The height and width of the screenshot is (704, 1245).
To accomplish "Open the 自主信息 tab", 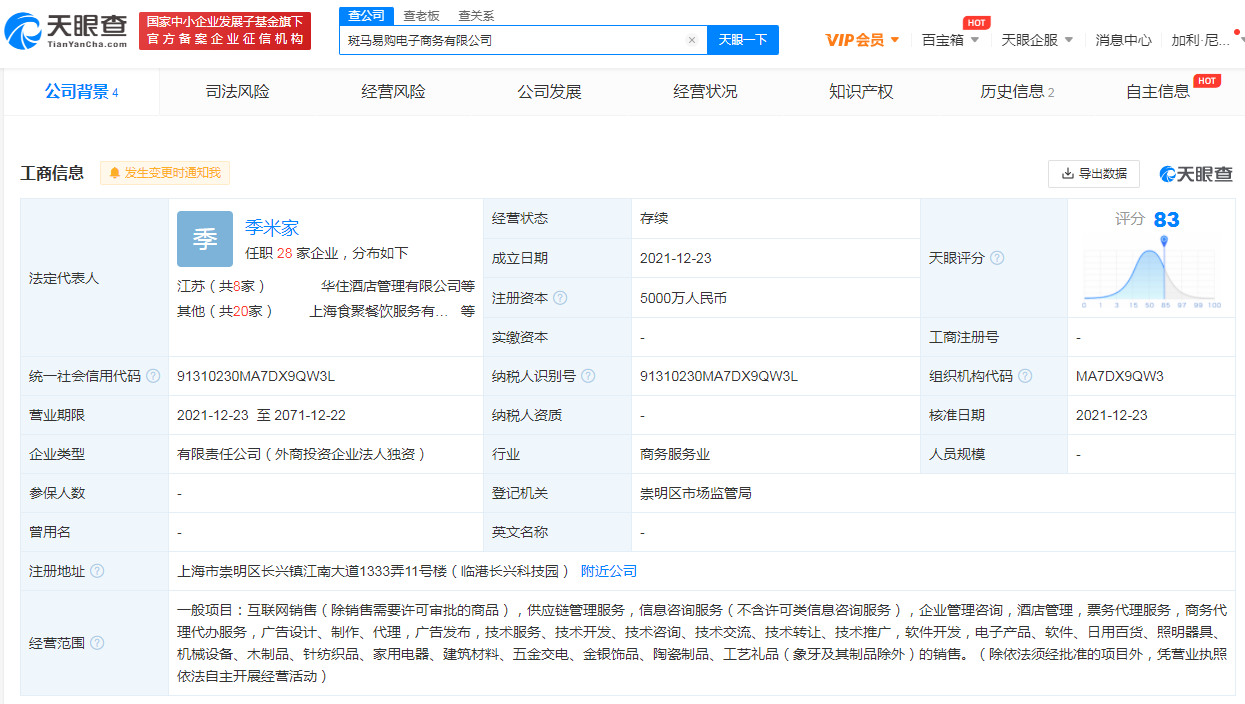I will click(1158, 92).
